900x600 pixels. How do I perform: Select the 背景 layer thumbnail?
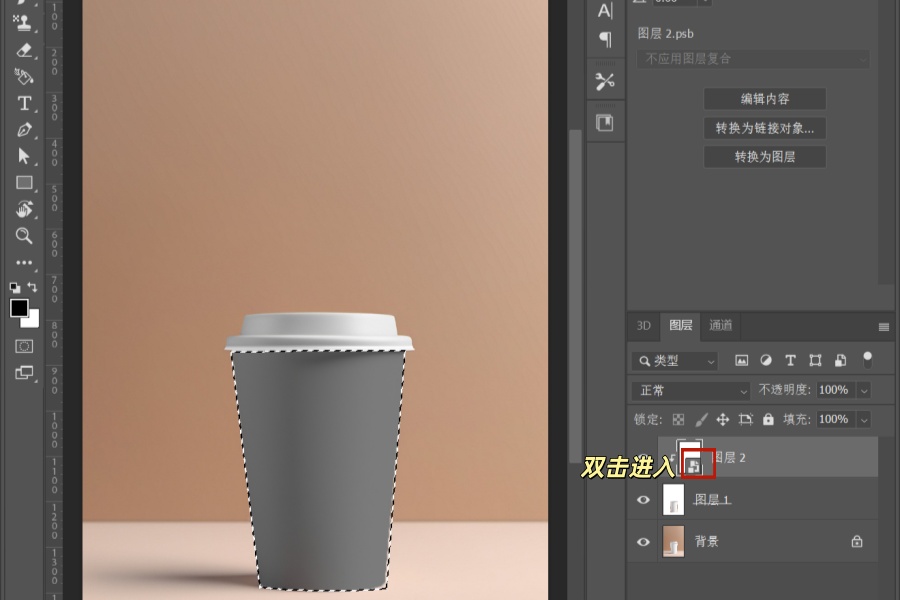pyautogui.click(x=673, y=541)
